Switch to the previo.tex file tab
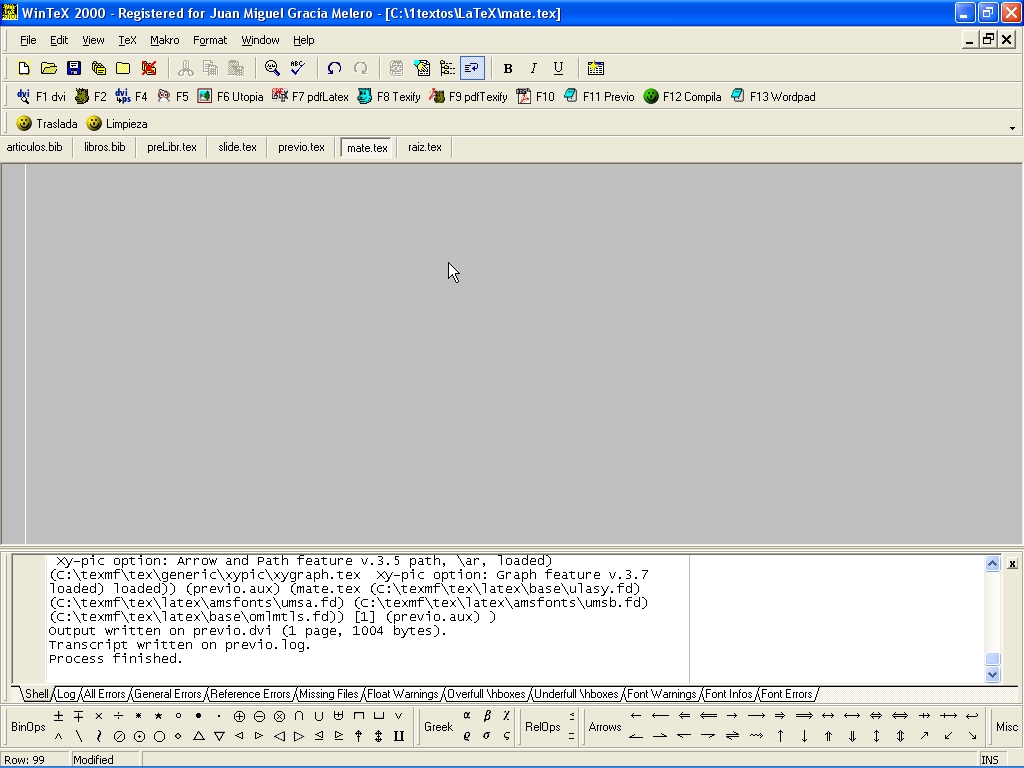Image resolution: width=1024 pixels, height=768 pixels. [301, 147]
